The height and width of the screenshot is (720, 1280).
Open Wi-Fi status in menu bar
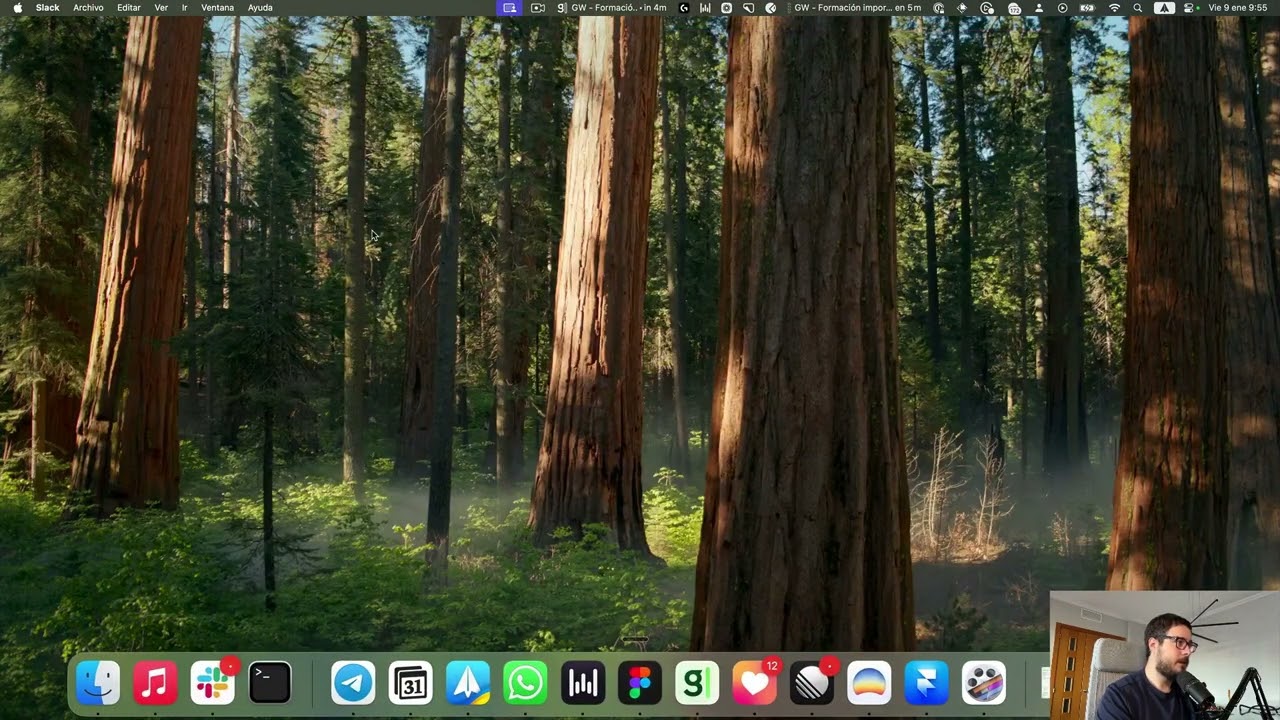tap(1115, 7)
